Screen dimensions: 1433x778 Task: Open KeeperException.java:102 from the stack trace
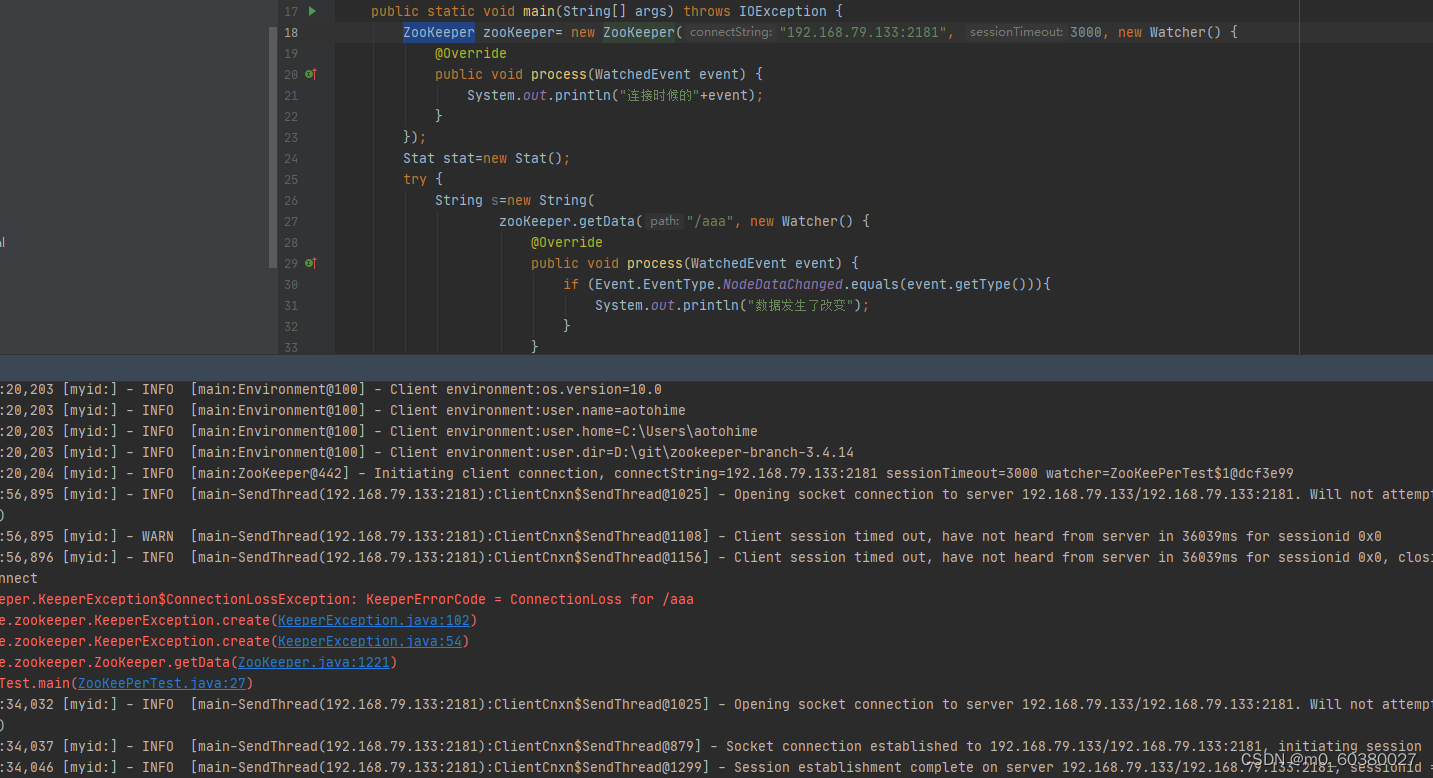pyautogui.click(x=373, y=620)
